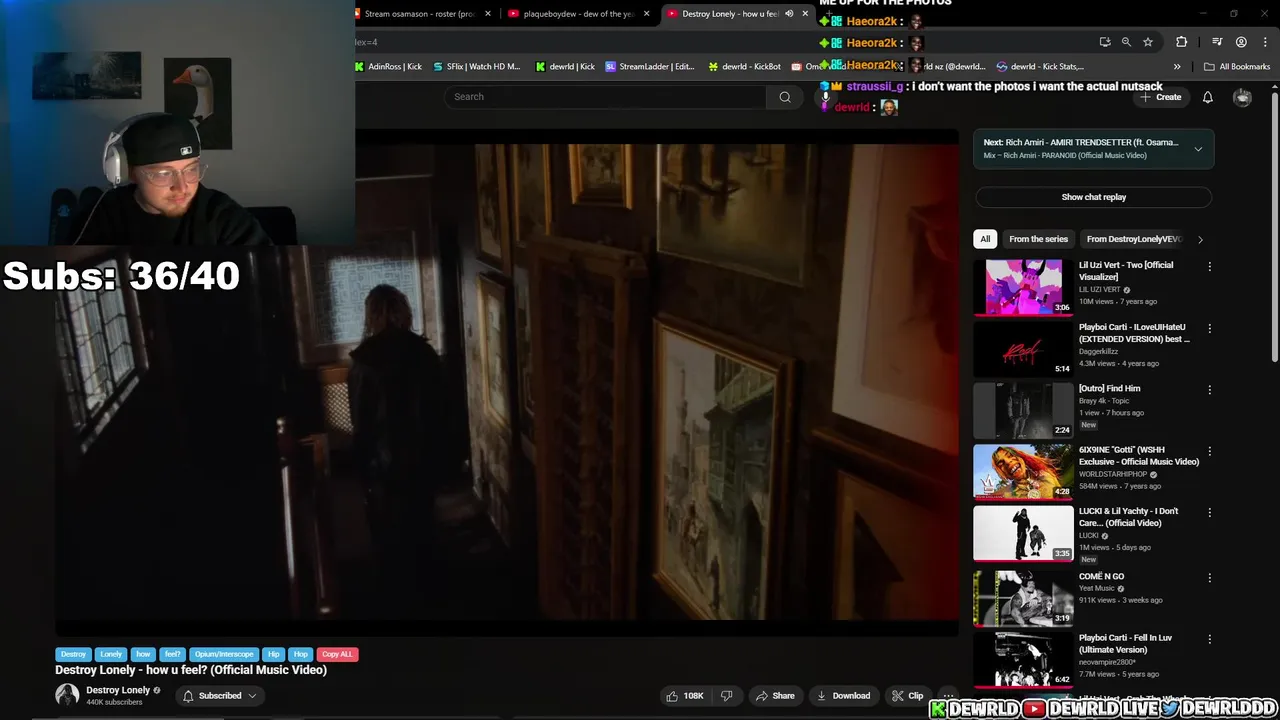The image size is (1280, 720).
Task: Click the Opium/Interscope tag
Action: (223, 654)
